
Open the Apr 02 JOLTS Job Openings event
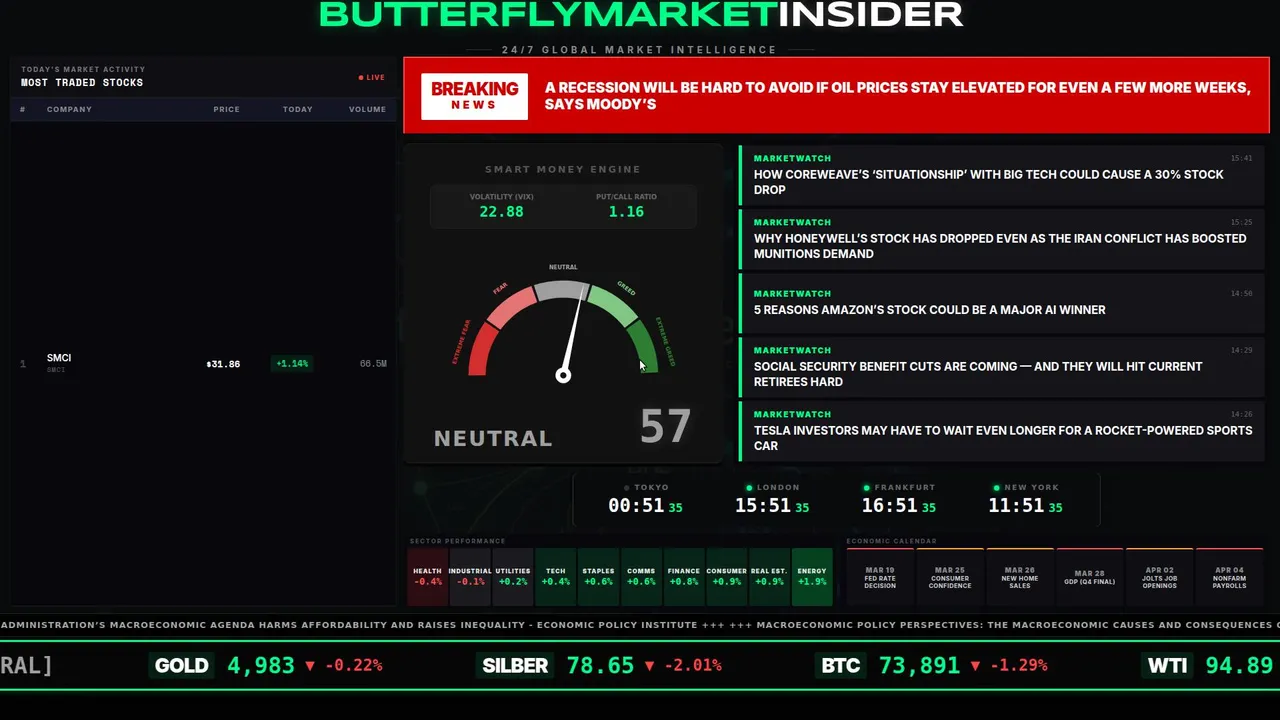click(x=1159, y=577)
